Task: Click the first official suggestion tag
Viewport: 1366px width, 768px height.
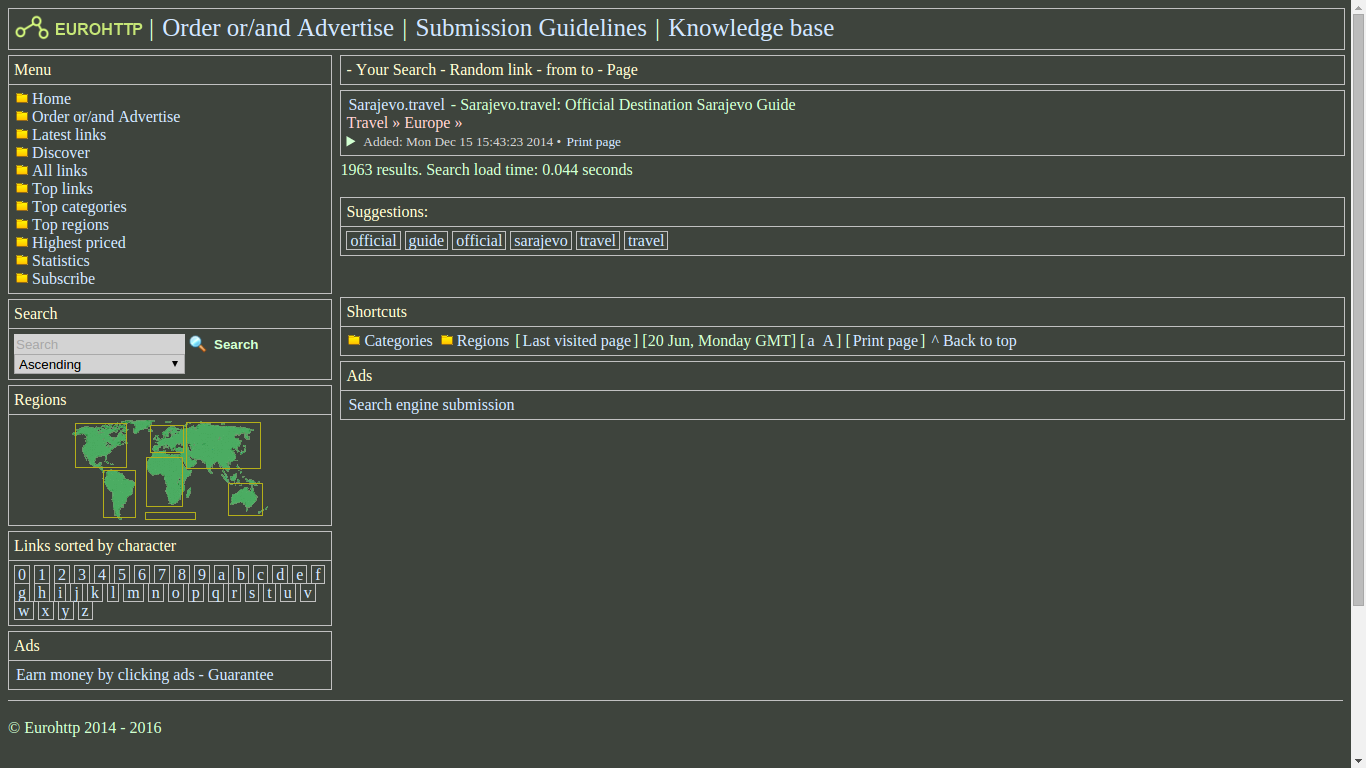Action: tap(373, 240)
